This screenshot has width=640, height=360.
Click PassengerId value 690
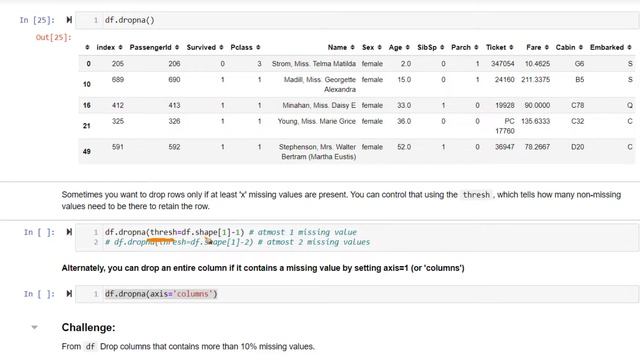click(174, 80)
